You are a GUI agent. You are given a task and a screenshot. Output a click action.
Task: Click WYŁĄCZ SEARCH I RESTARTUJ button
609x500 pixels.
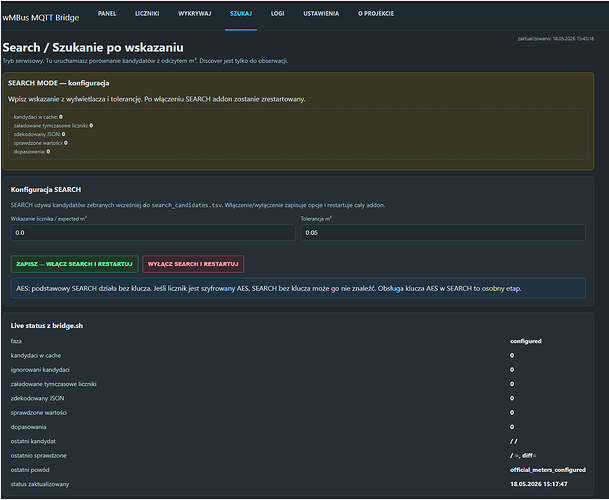tap(193, 264)
